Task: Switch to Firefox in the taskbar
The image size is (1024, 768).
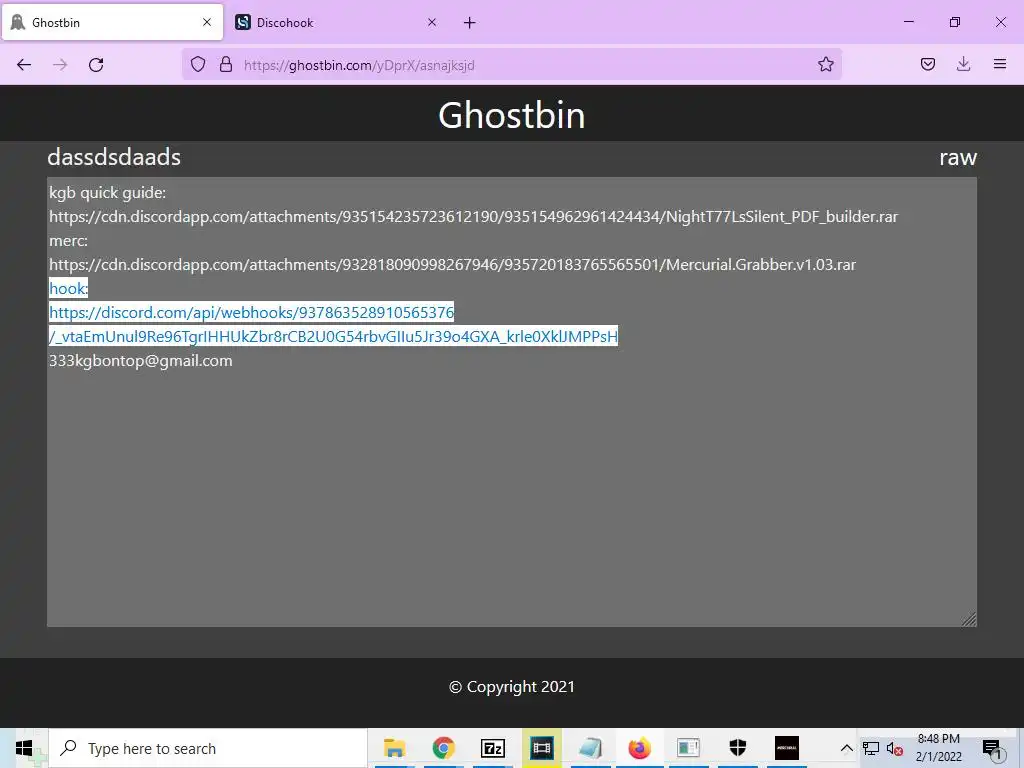Action: [639, 748]
